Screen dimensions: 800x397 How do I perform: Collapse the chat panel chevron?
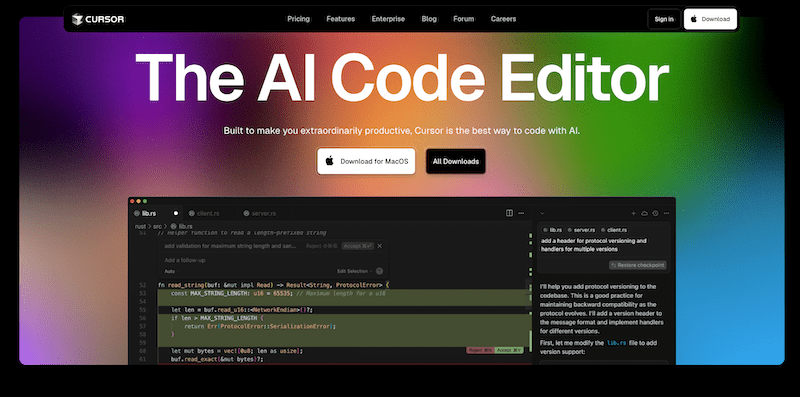pyautogui.click(x=542, y=213)
